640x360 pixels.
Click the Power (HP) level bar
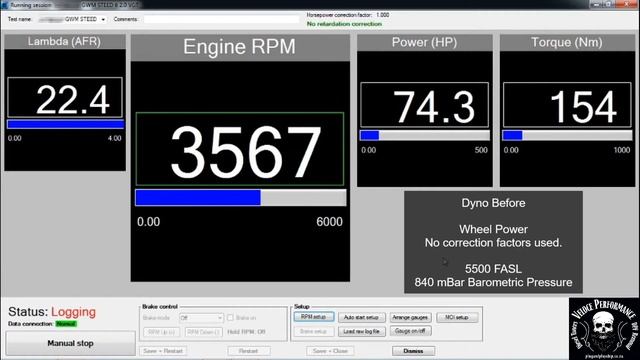click(424, 135)
